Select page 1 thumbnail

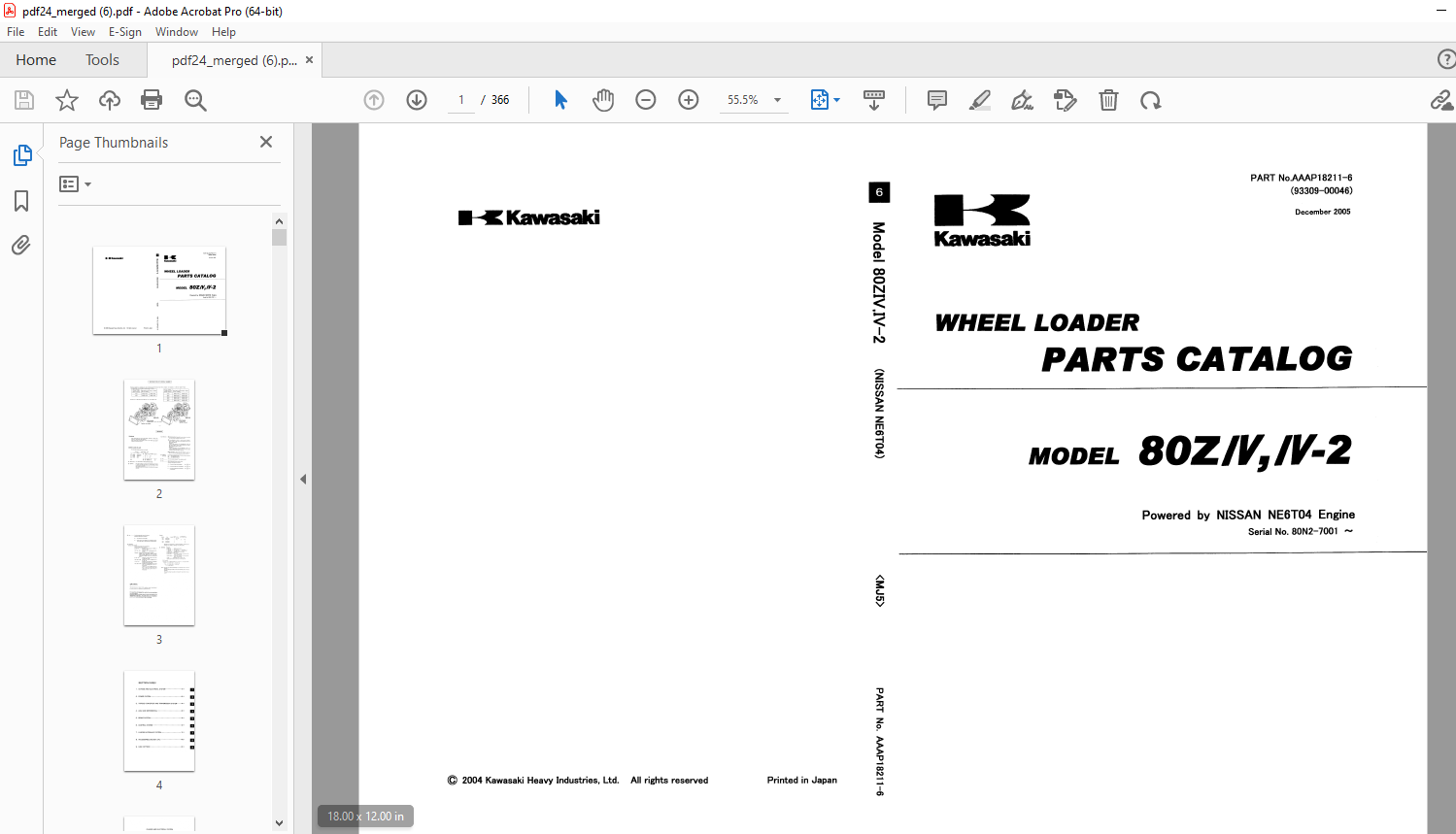(159, 290)
